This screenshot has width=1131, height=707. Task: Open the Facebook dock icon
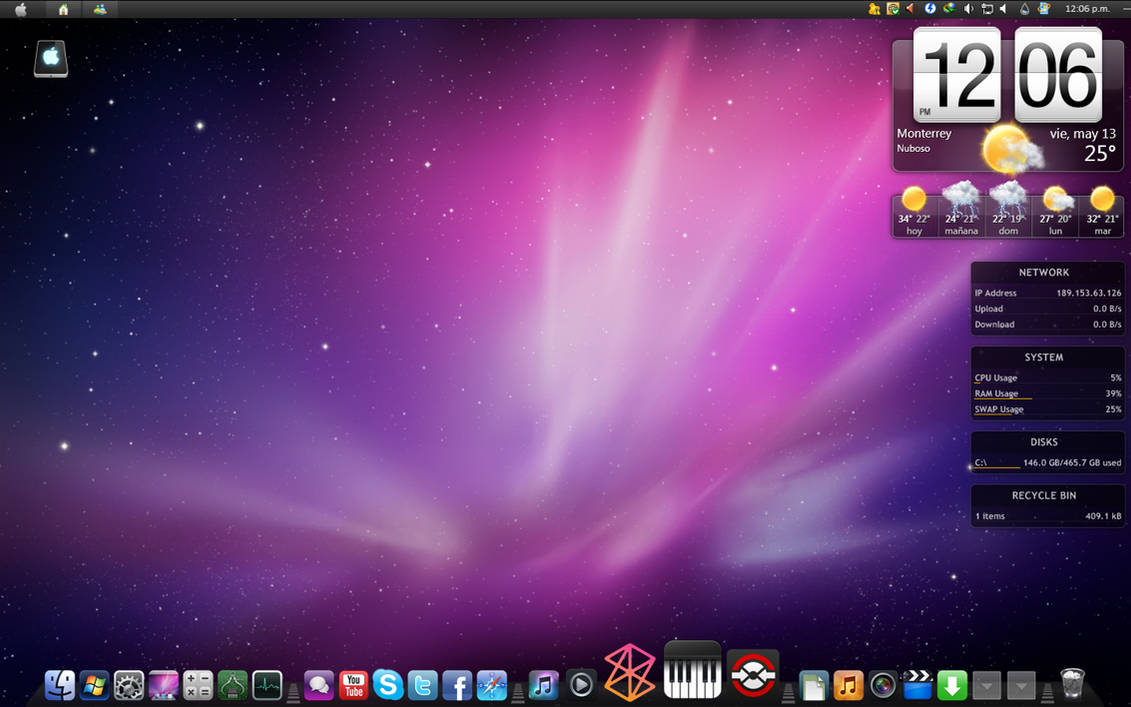pos(457,685)
